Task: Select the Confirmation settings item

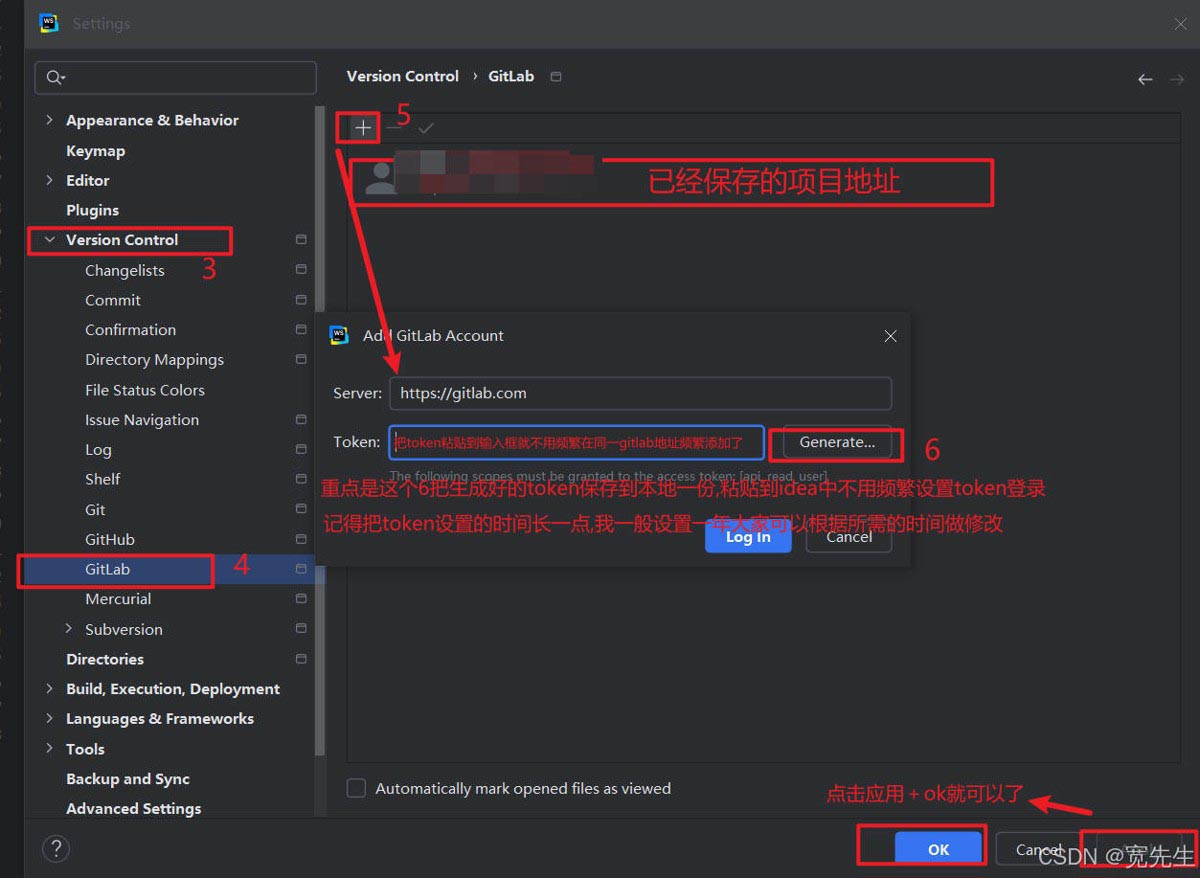Action: click(x=130, y=329)
